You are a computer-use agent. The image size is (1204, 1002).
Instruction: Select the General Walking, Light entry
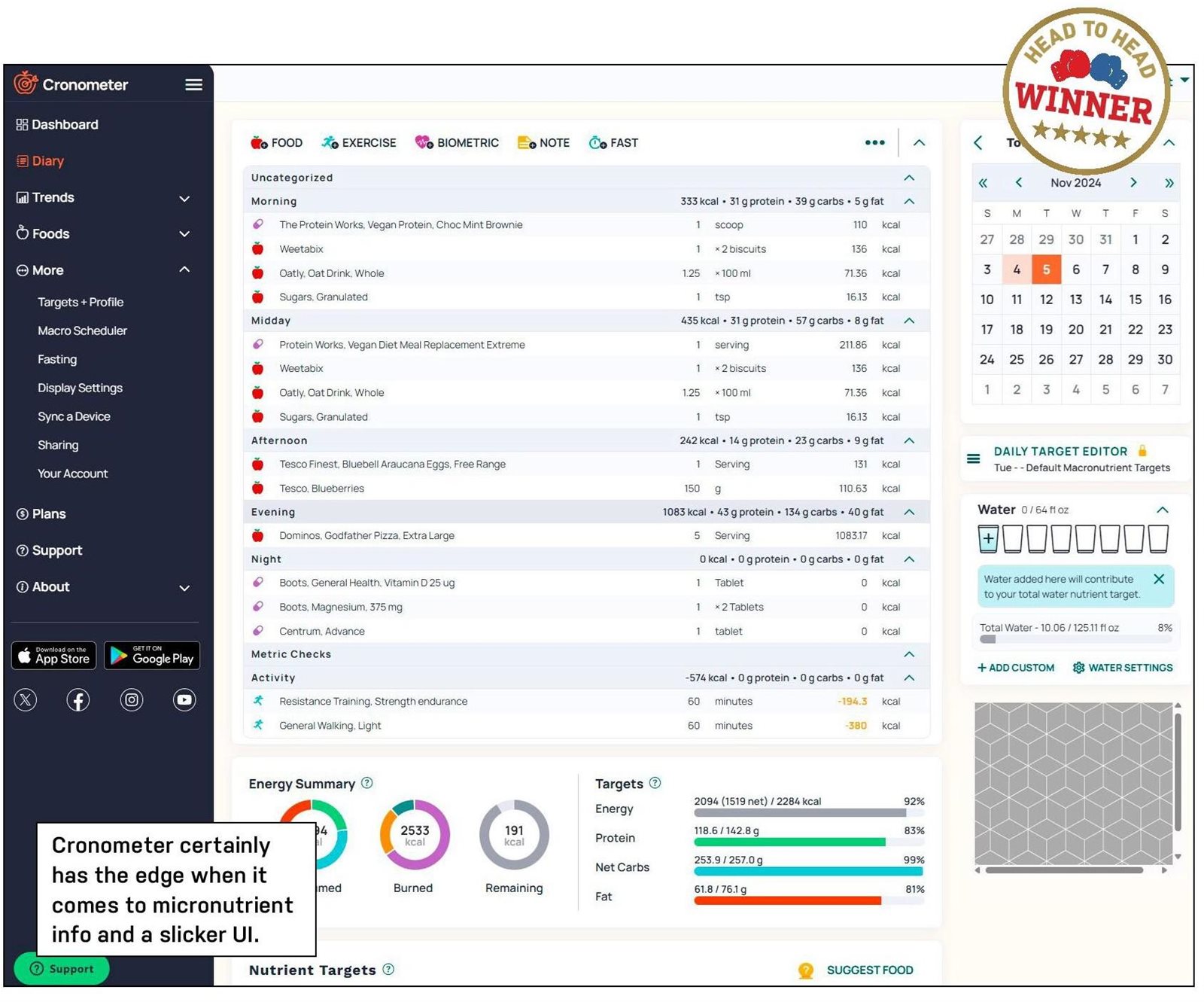(587, 726)
